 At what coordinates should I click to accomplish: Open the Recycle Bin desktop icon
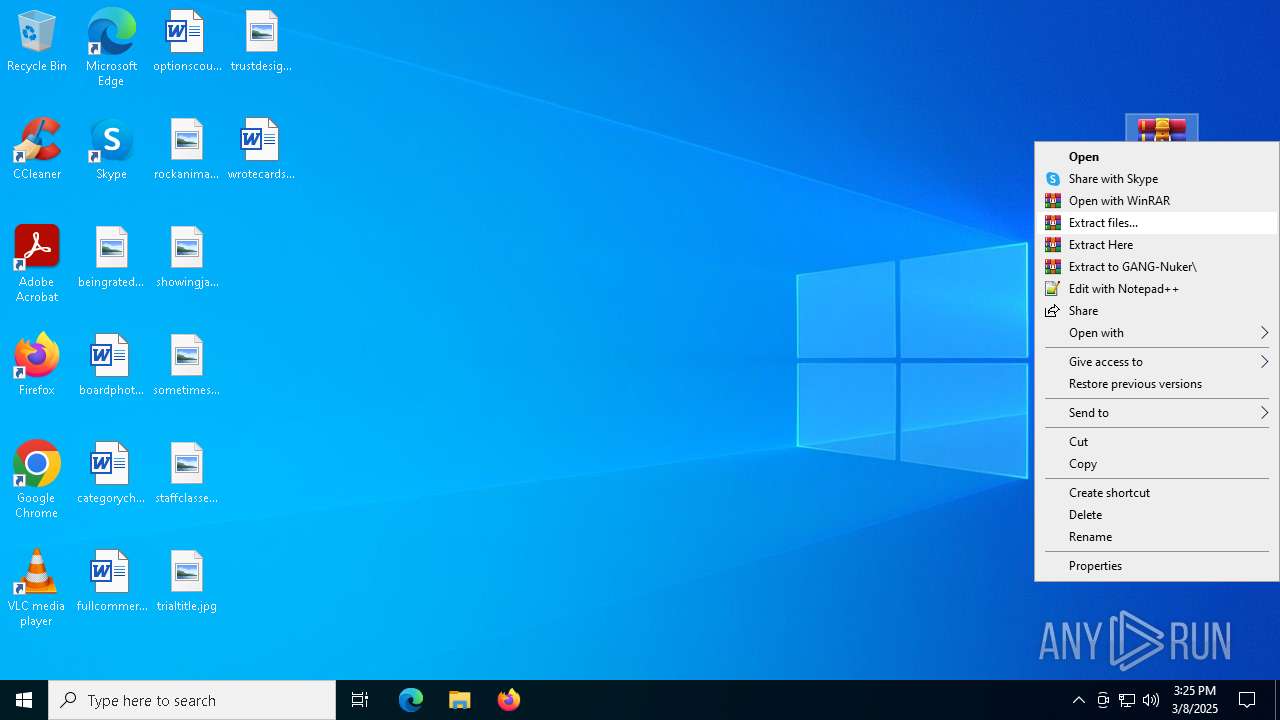point(37,42)
